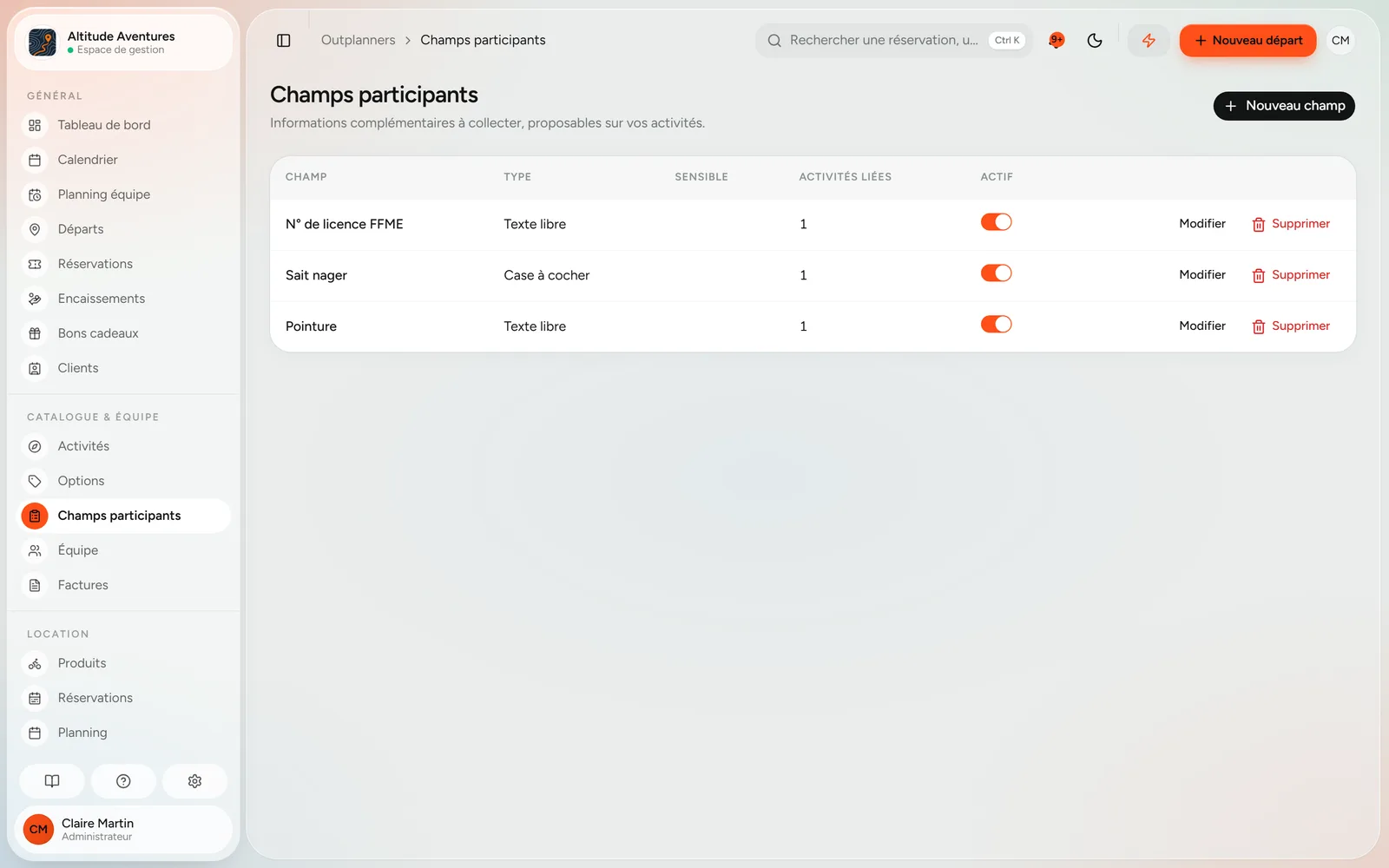Open Réservations under Location
The image size is (1389, 868).
click(125, 698)
